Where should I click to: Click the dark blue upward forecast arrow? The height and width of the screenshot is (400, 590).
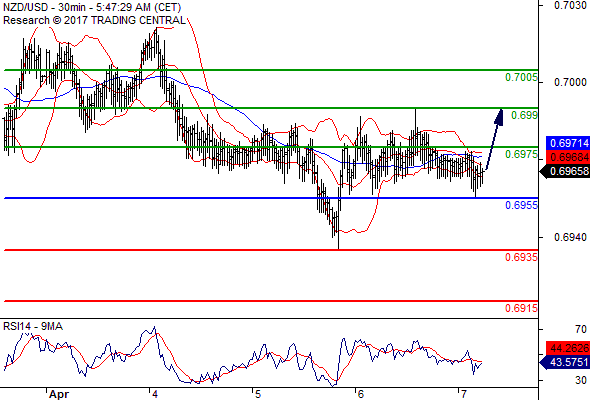(494, 139)
